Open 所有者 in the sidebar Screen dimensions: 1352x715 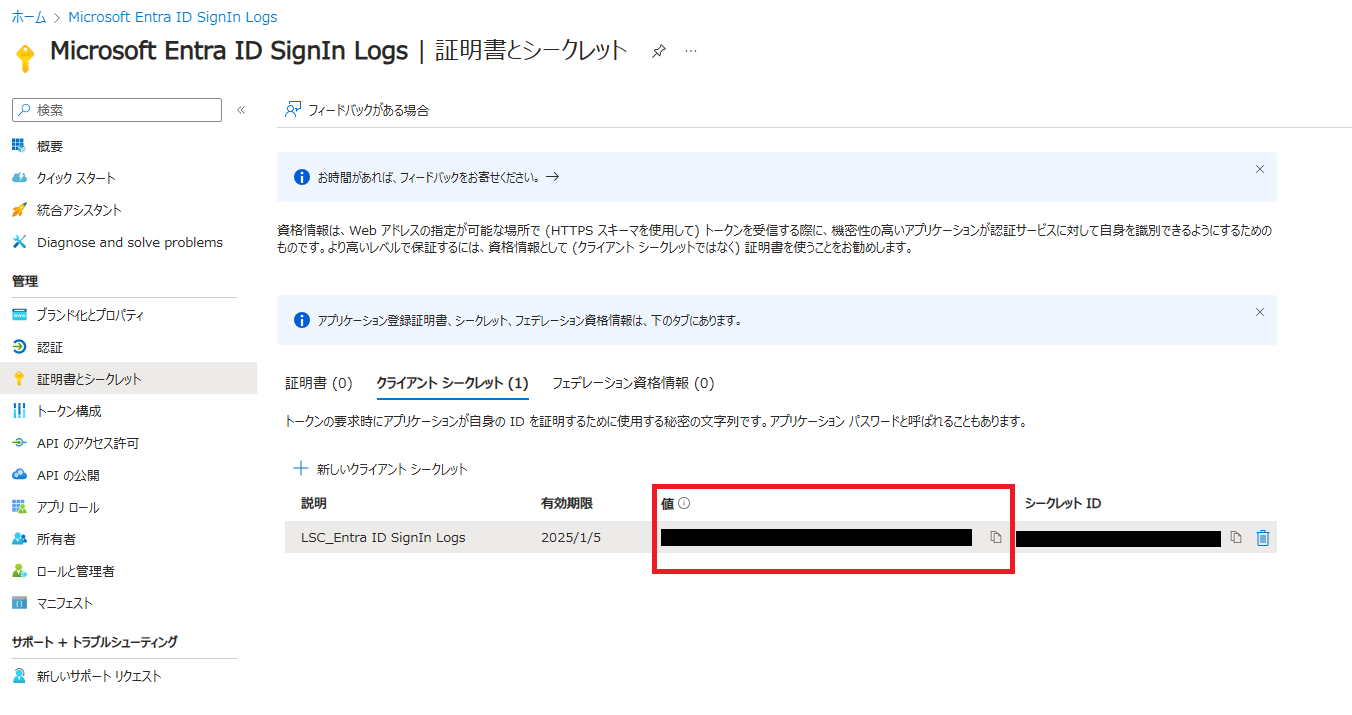56,539
